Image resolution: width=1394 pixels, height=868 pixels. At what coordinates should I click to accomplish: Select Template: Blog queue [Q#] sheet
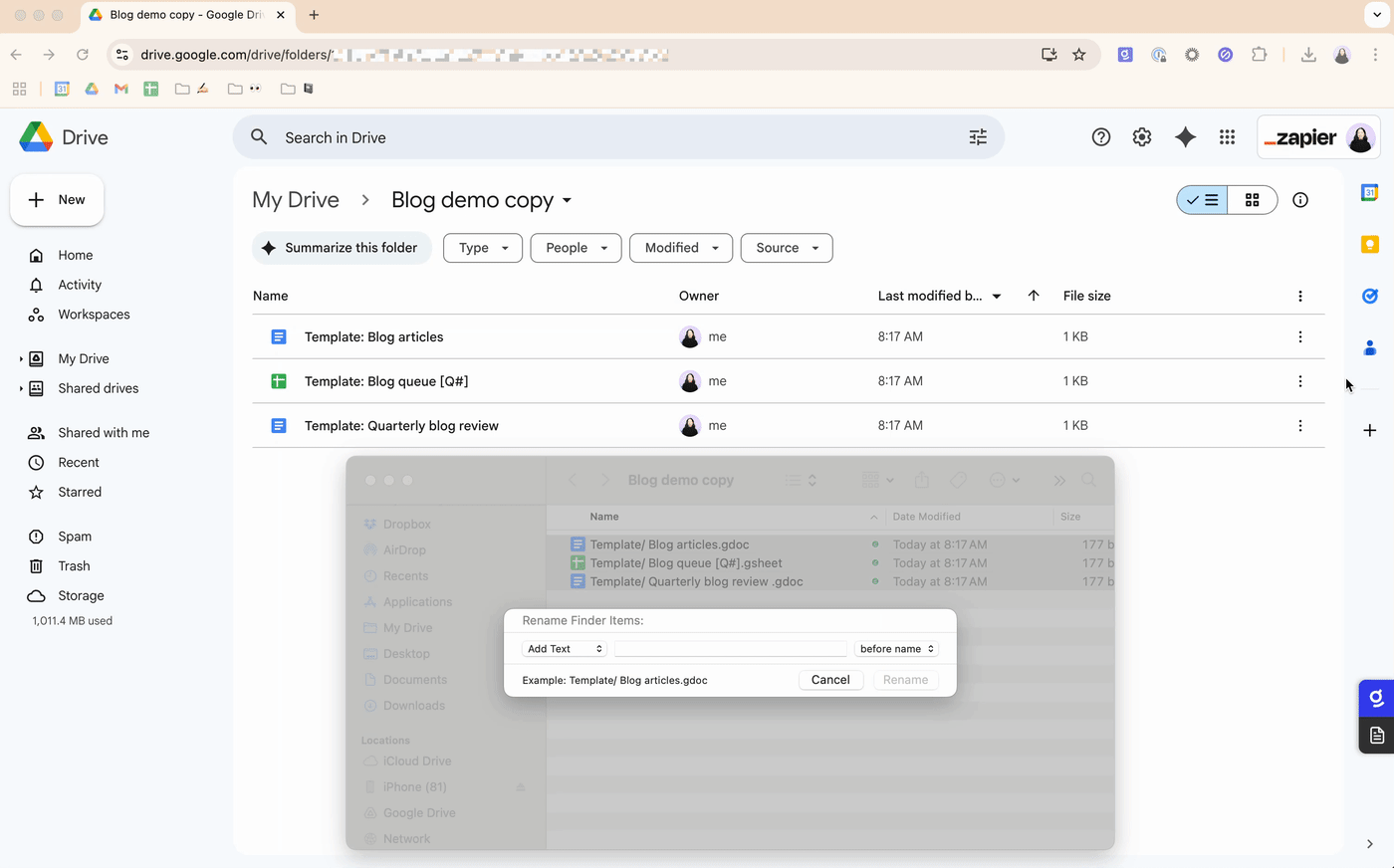[x=386, y=381]
